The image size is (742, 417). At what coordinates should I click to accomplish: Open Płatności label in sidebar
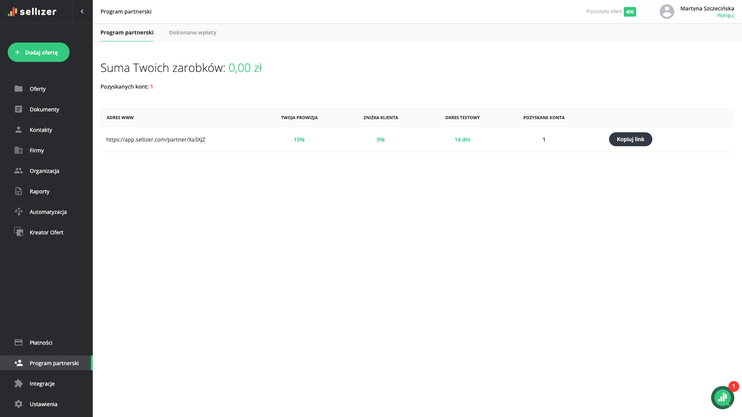[x=41, y=343]
